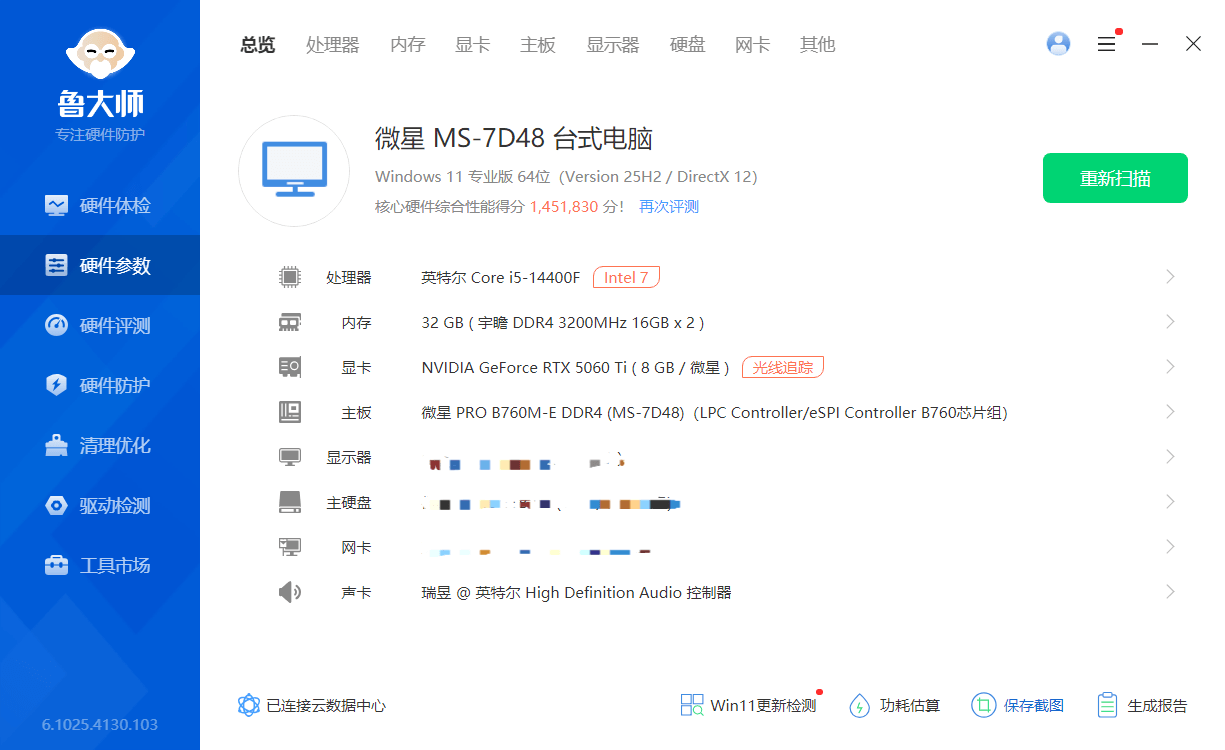Click the Intel 7 badge
The width and height of the screenshot is (1225, 750).
click(626, 277)
